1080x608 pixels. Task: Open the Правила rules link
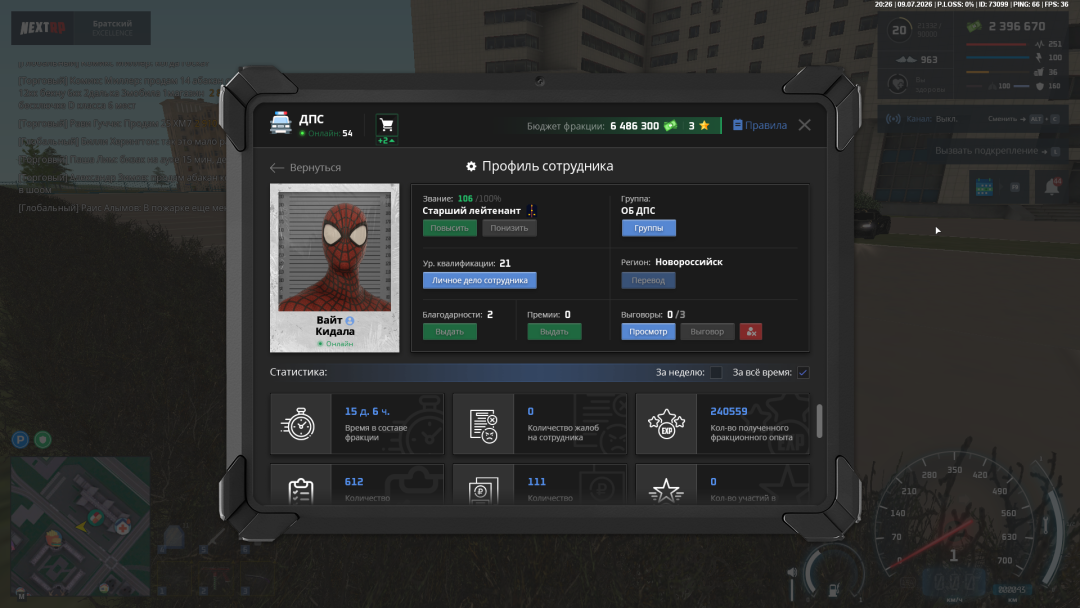coord(760,125)
